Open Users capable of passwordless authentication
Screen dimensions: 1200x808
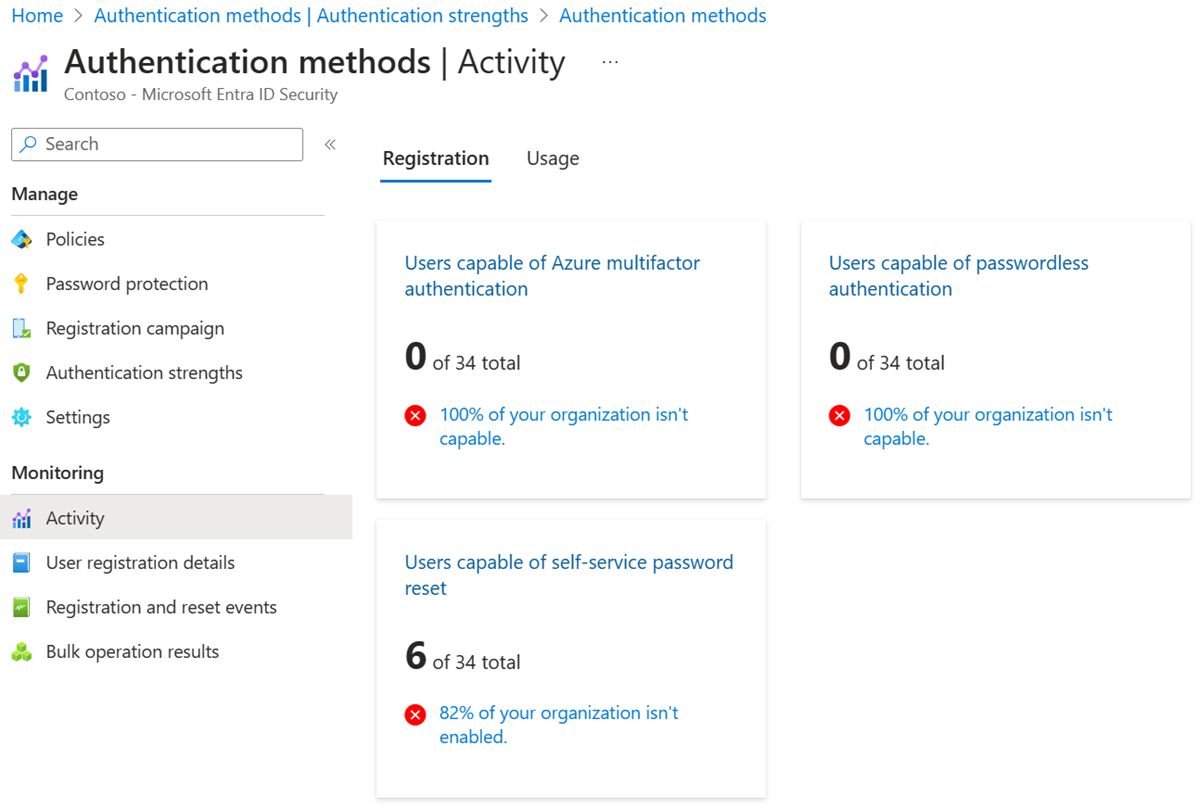(x=958, y=275)
